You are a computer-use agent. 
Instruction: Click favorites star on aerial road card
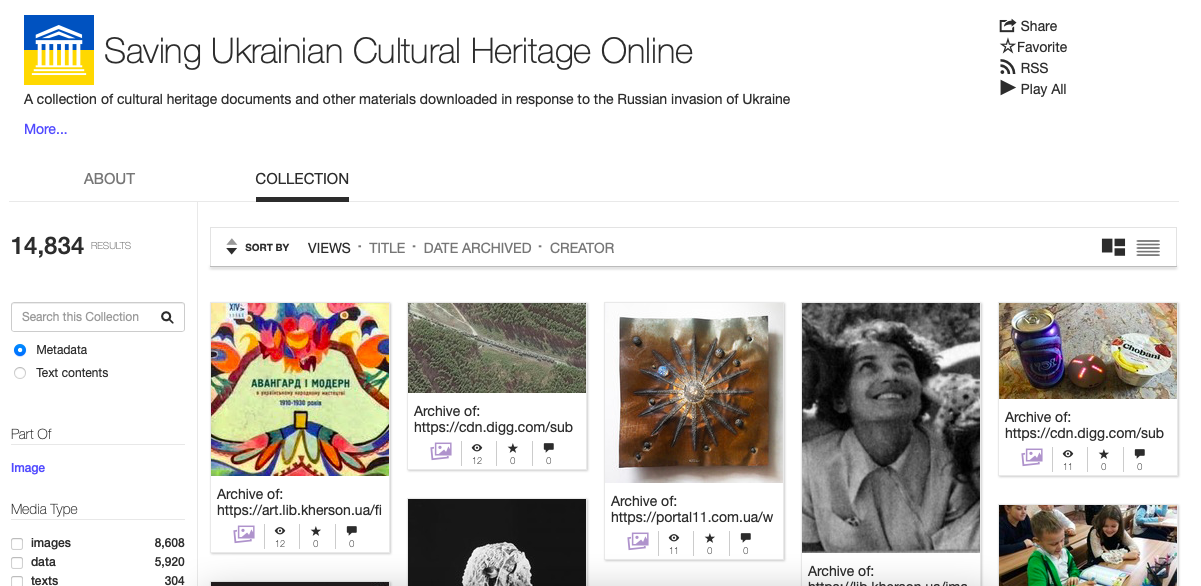[513, 448]
